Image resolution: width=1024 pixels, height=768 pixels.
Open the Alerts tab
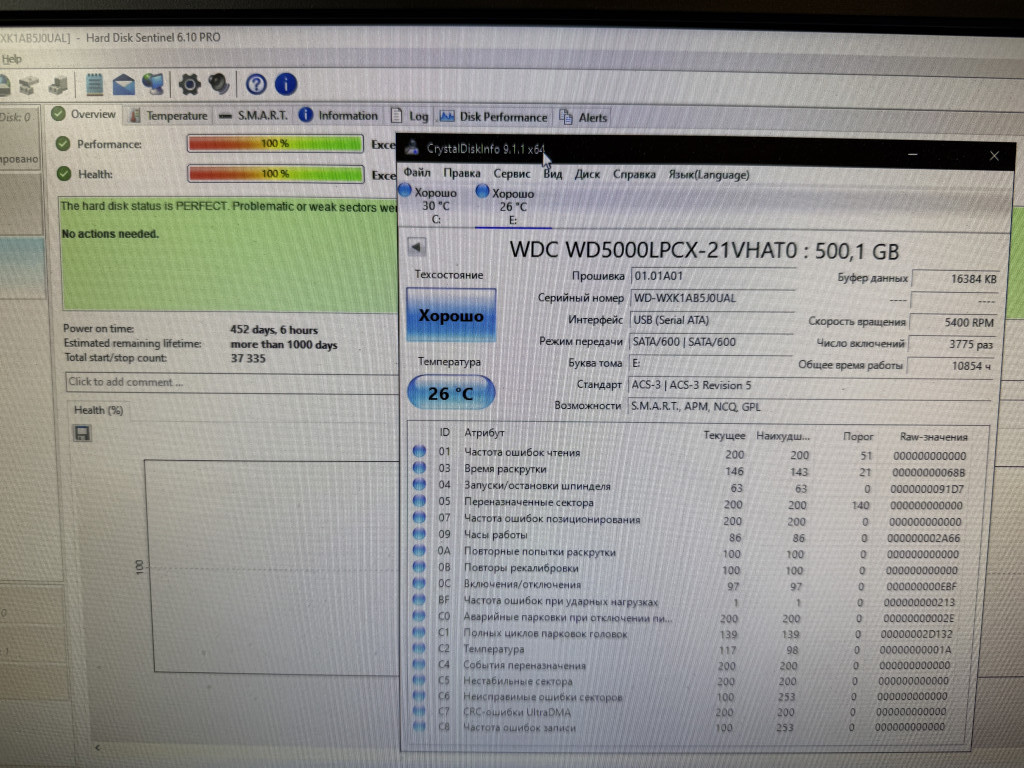(x=583, y=118)
